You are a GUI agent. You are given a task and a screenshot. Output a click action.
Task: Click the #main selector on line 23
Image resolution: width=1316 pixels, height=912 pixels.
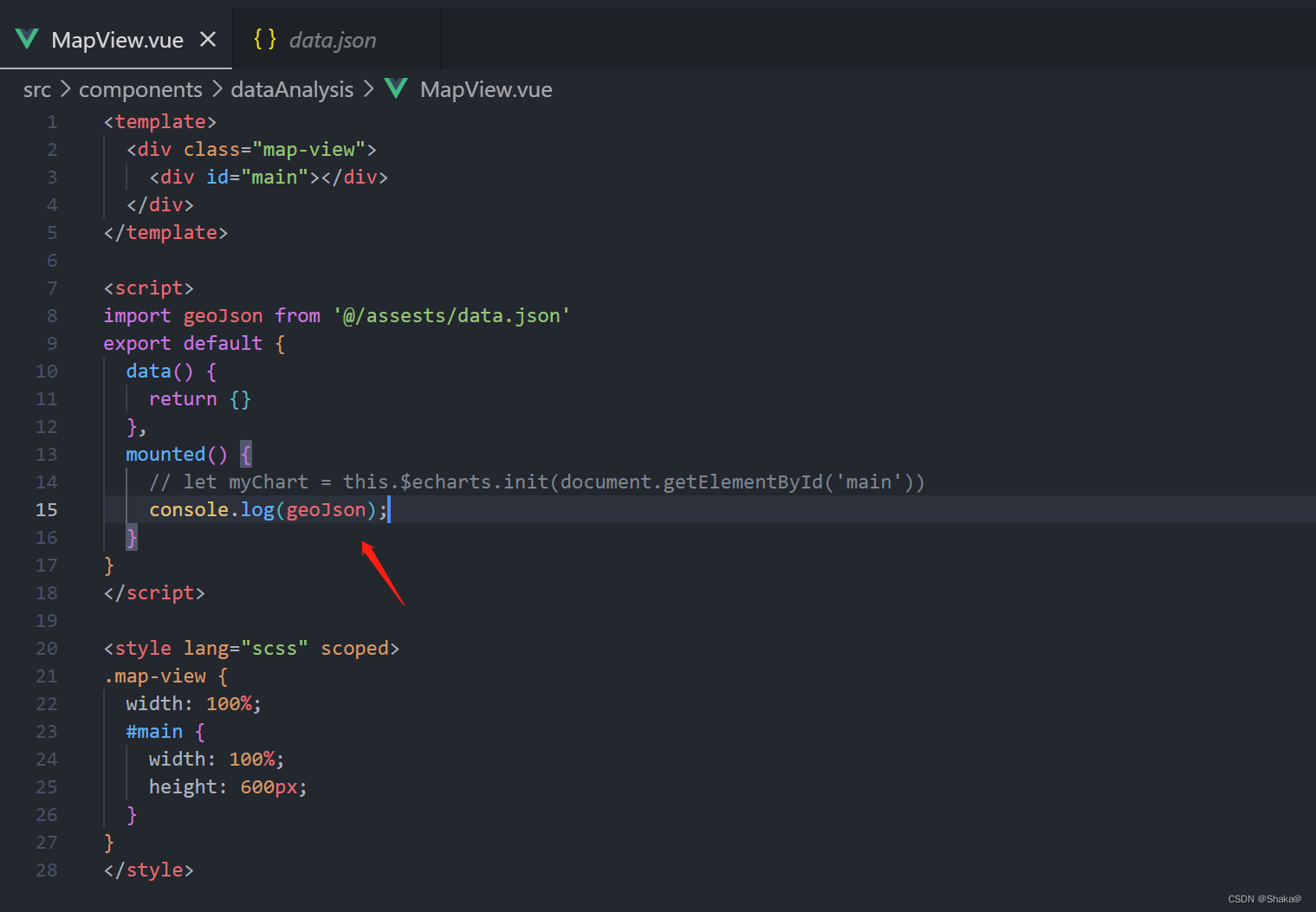154,732
